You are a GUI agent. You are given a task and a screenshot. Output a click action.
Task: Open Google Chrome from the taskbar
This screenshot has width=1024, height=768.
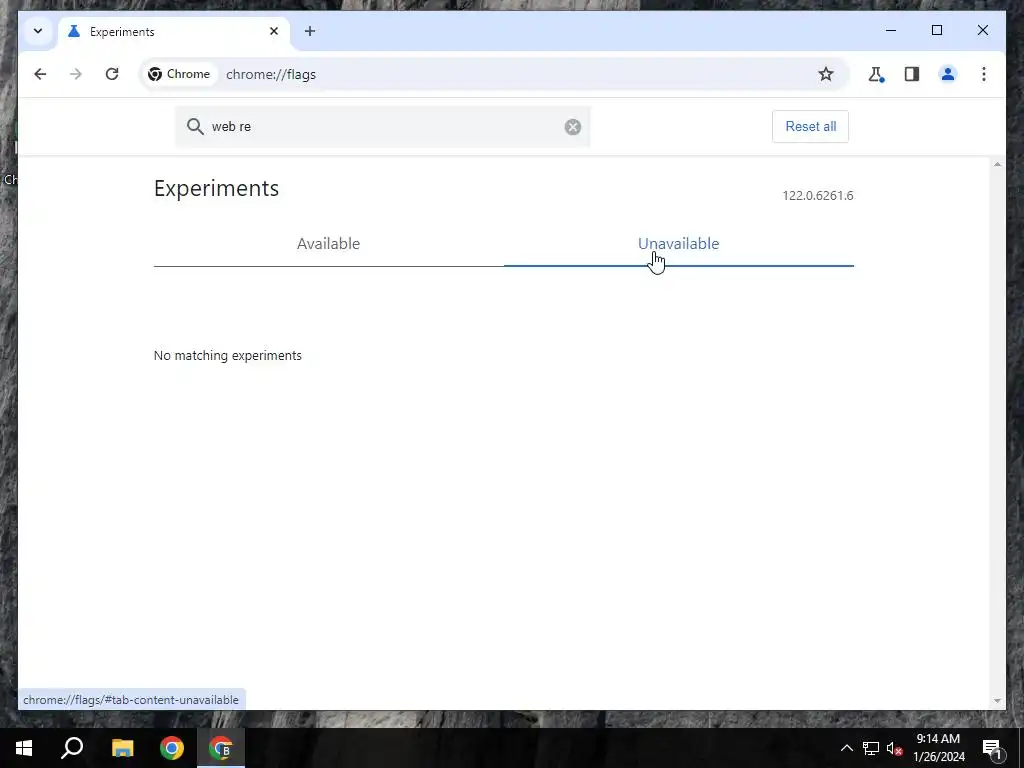click(x=172, y=748)
